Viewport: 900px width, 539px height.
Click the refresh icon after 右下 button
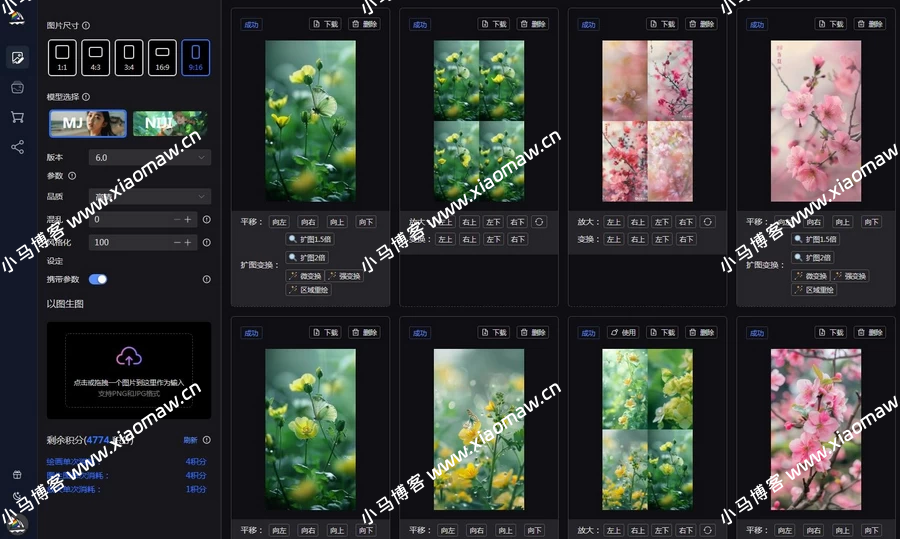click(x=539, y=222)
